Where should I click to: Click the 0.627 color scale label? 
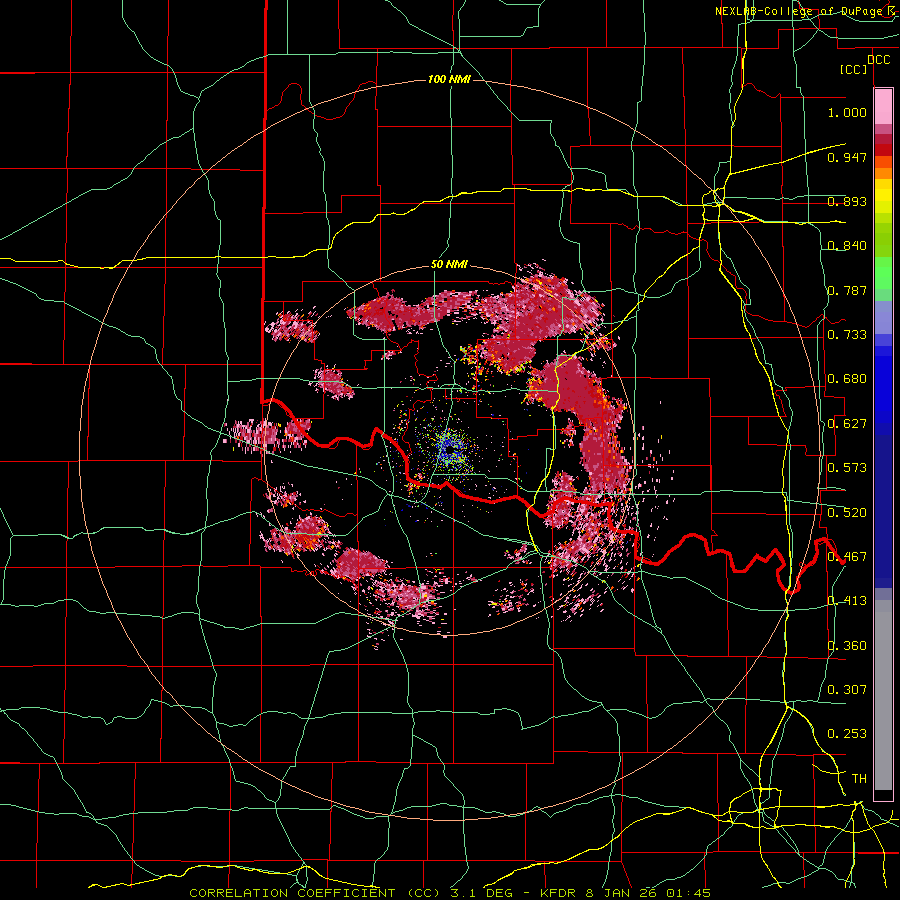[x=847, y=424]
